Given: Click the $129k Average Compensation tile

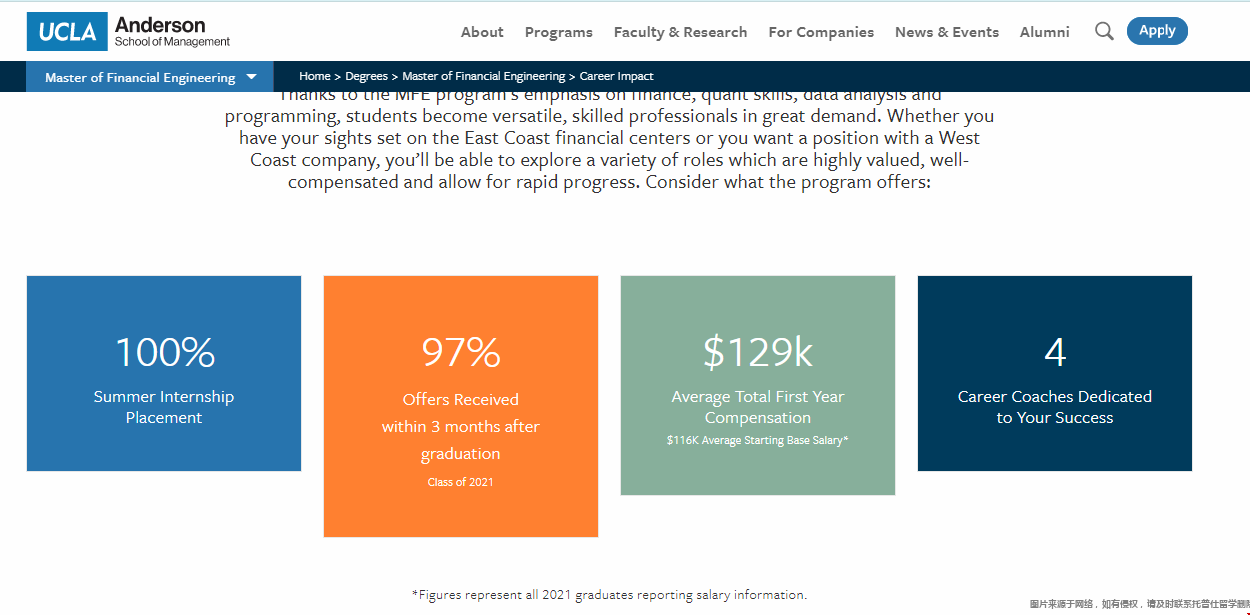Looking at the screenshot, I should [758, 385].
